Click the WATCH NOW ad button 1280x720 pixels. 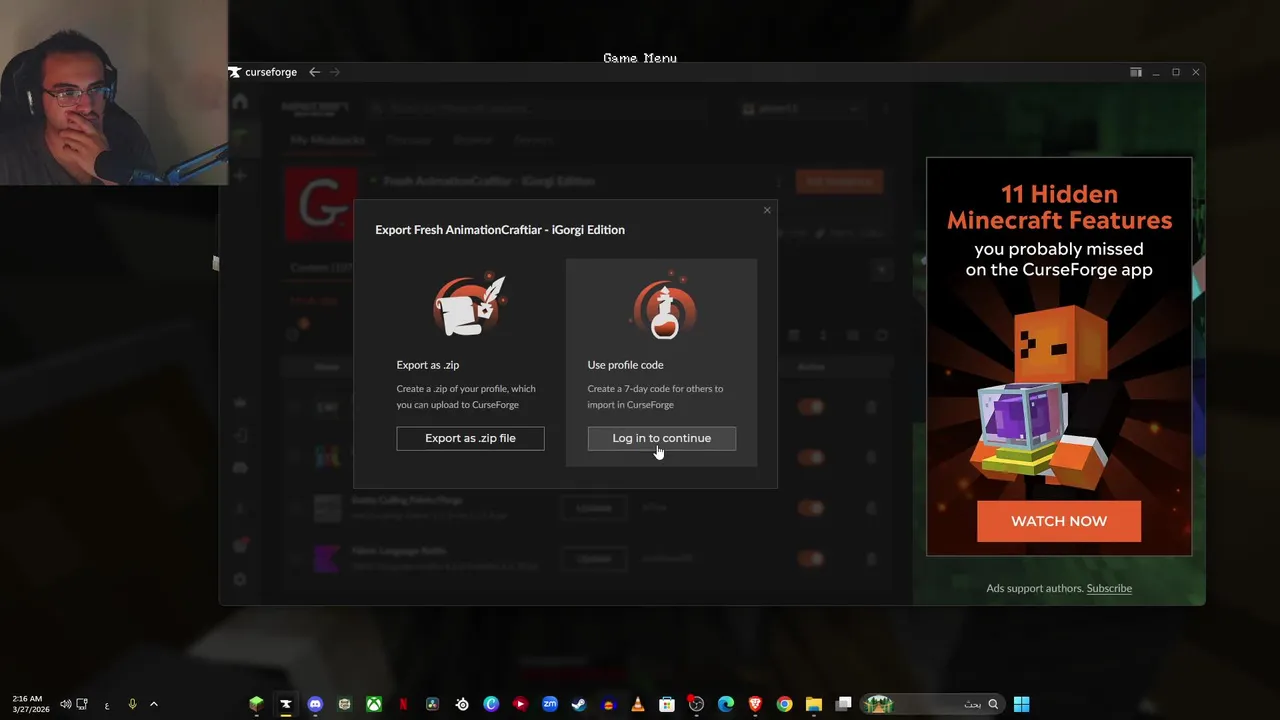click(x=1059, y=521)
